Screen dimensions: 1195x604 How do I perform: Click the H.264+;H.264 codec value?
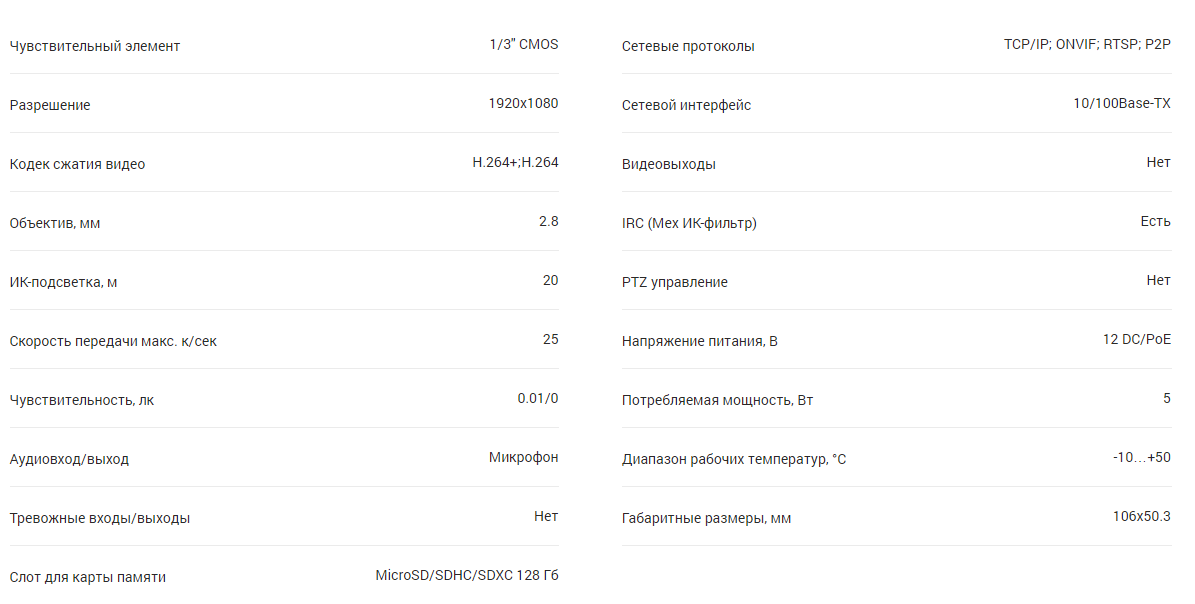(515, 162)
